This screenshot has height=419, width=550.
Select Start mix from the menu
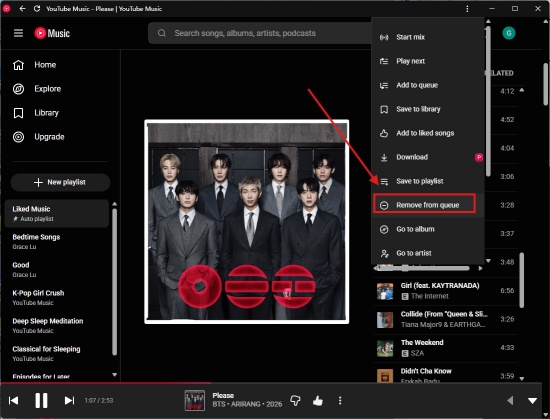pos(428,37)
